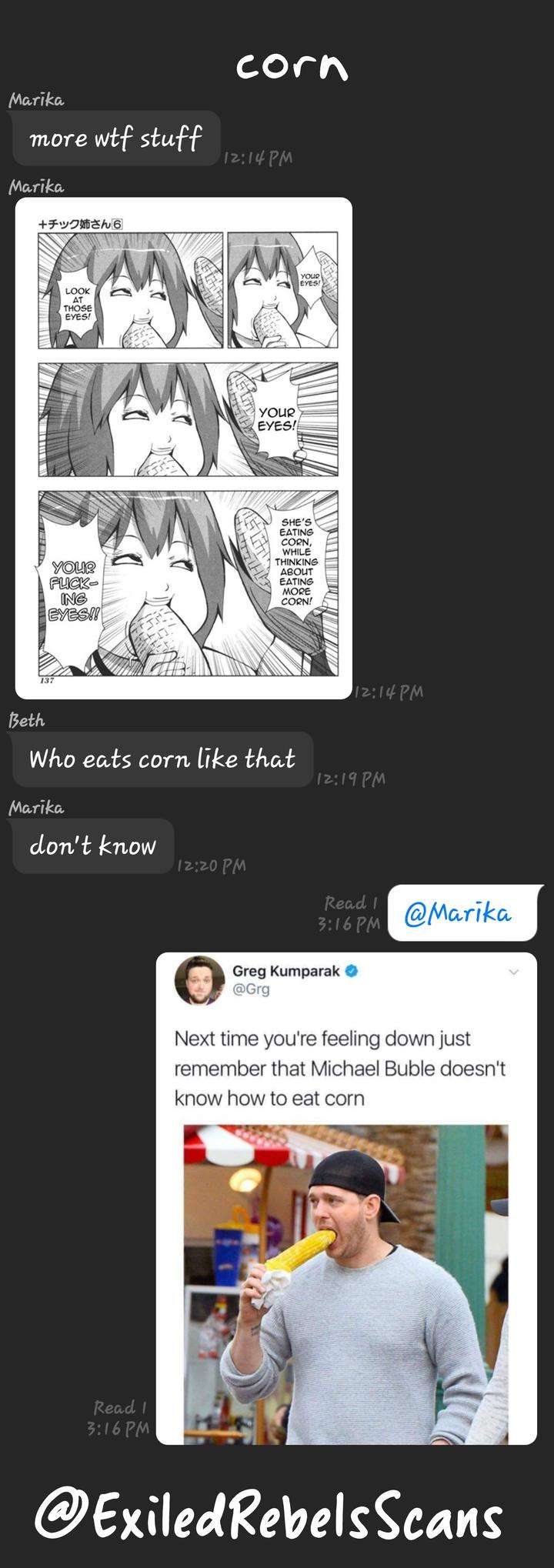Image resolution: width=554 pixels, height=1568 pixels.
Task: Click the 12:20 PM timestamp
Action: coord(212,866)
